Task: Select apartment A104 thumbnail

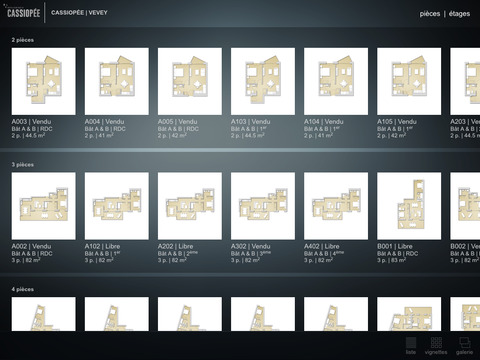Action: pos(336,81)
